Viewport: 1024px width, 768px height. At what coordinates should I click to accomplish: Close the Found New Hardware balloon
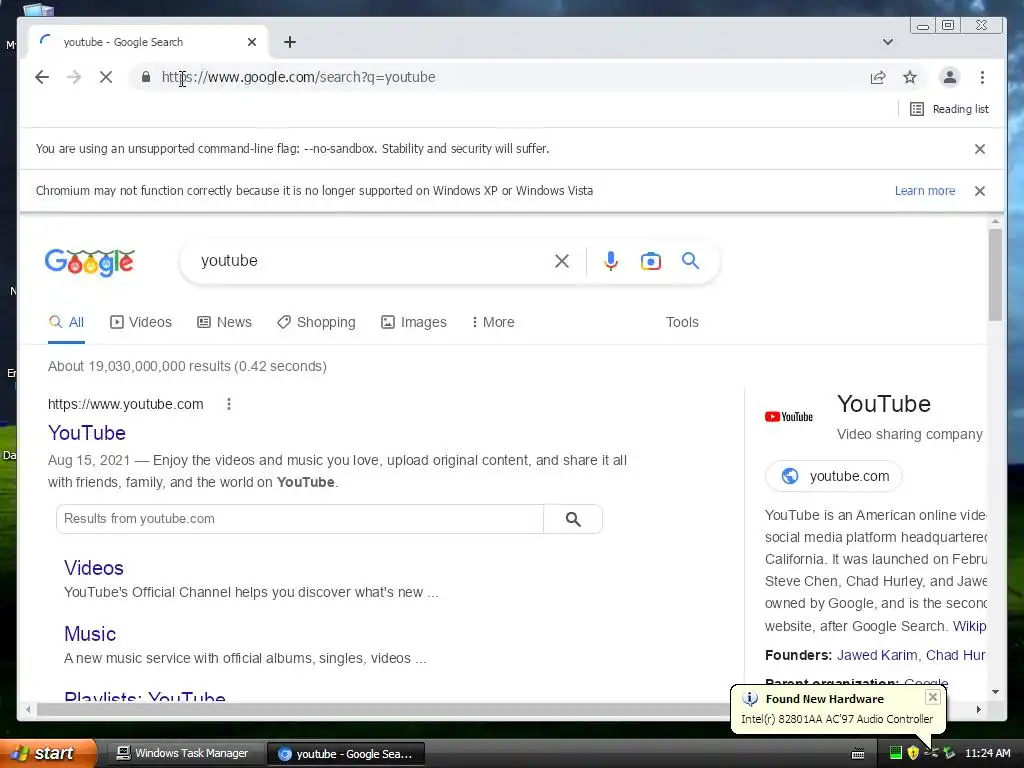click(x=933, y=697)
